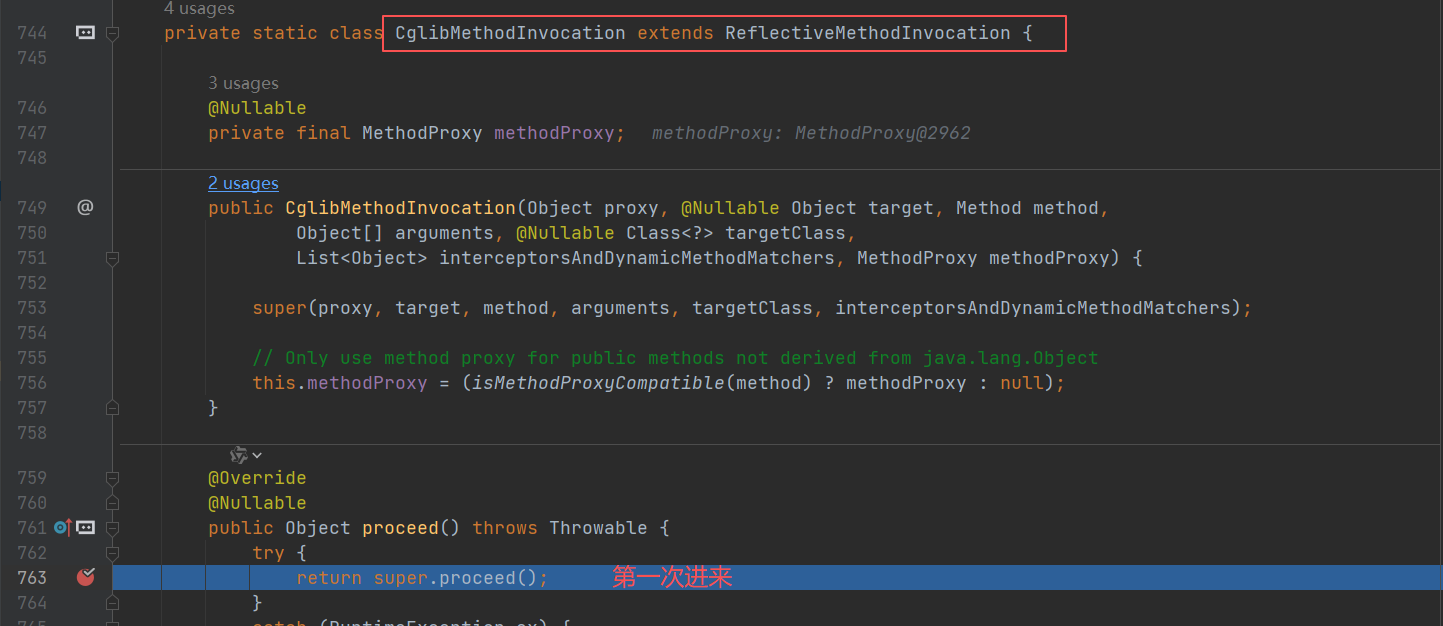1443x626 pixels.
Task: Click the "3 usages" hint above @Nullable
Action: 243,83
